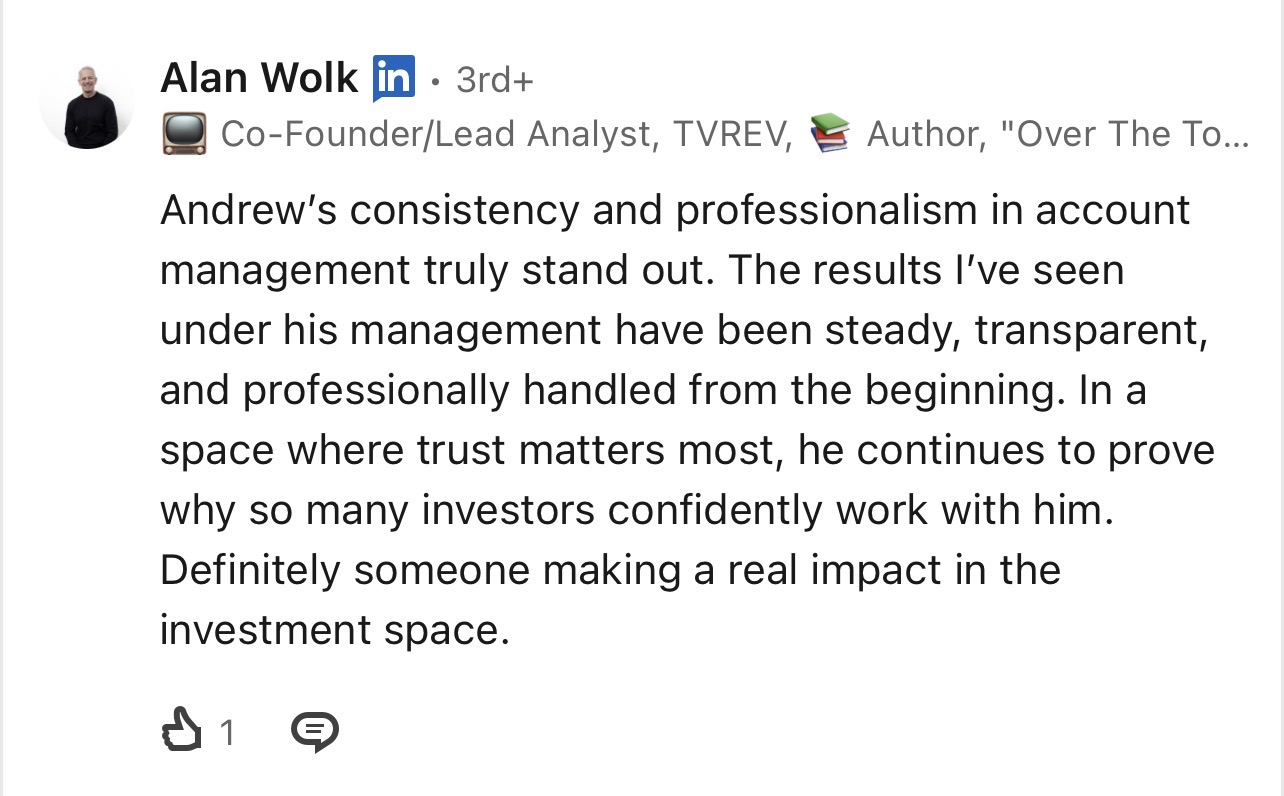Viewport: 1284px width, 796px height.
Task: Click the dot separator before 3rd+
Action: tap(435, 81)
